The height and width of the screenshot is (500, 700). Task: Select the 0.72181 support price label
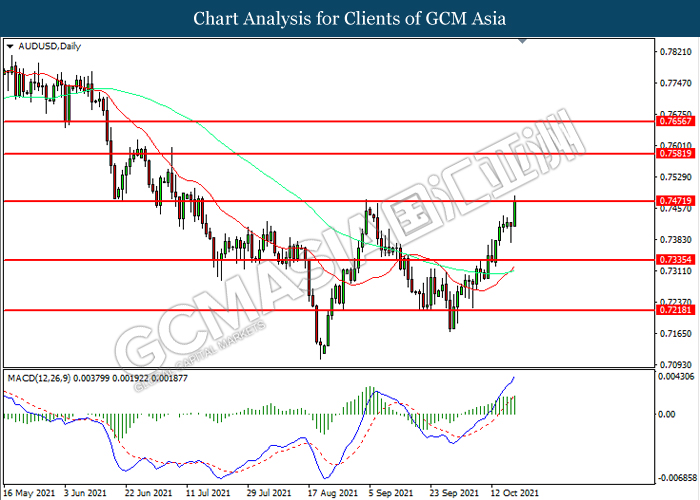675,310
